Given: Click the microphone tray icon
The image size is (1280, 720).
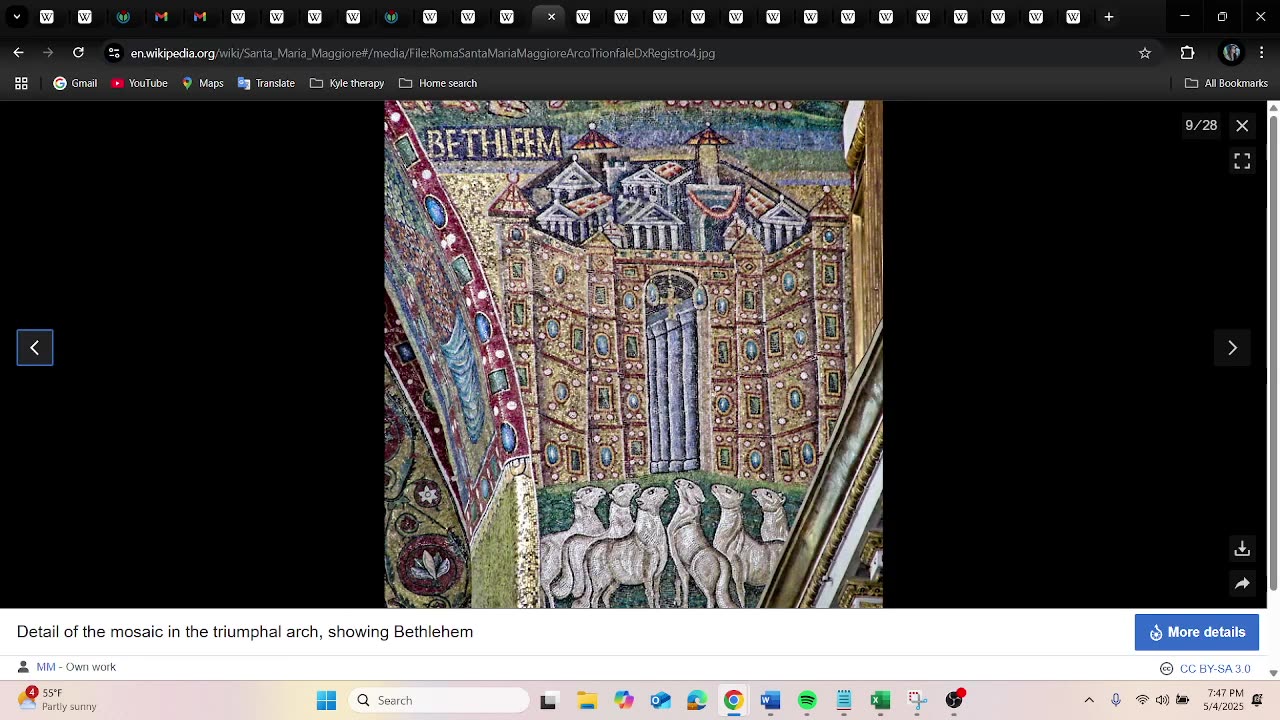Looking at the screenshot, I should 1116,700.
